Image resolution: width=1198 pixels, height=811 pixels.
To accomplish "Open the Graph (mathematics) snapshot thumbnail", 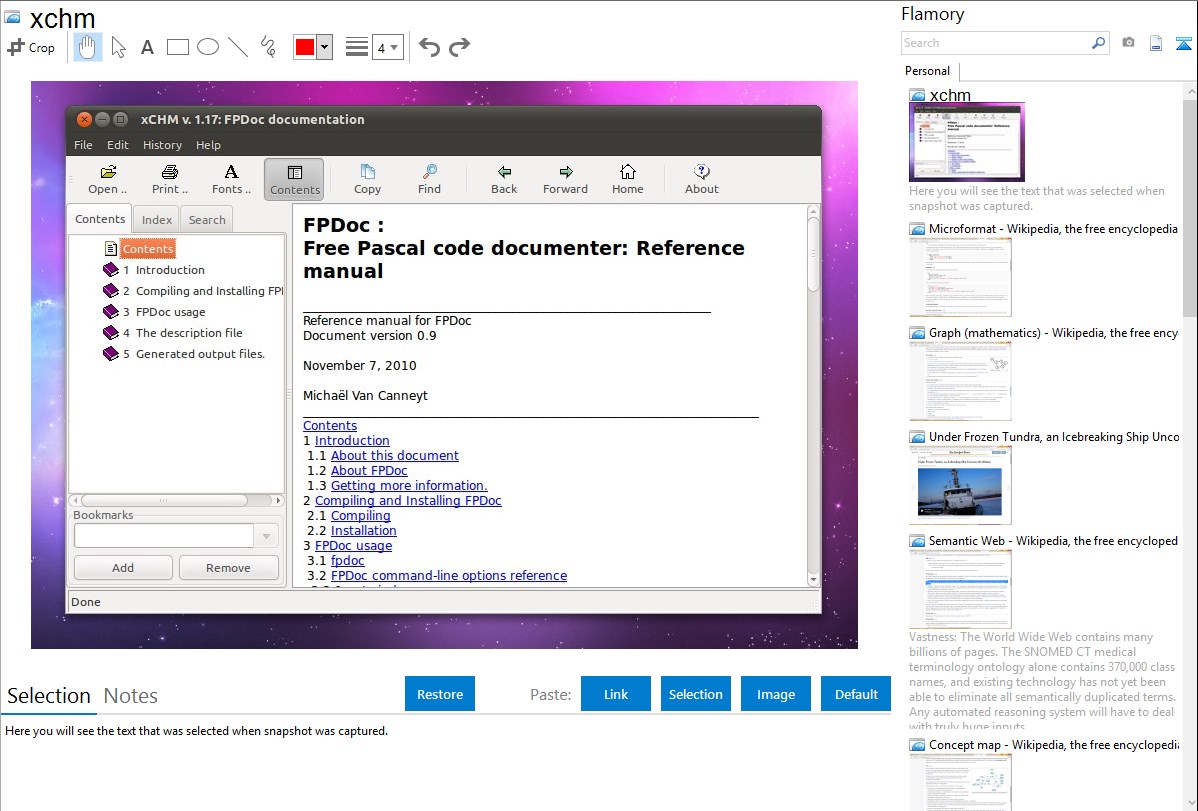I will pyautogui.click(x=960, y=381).
